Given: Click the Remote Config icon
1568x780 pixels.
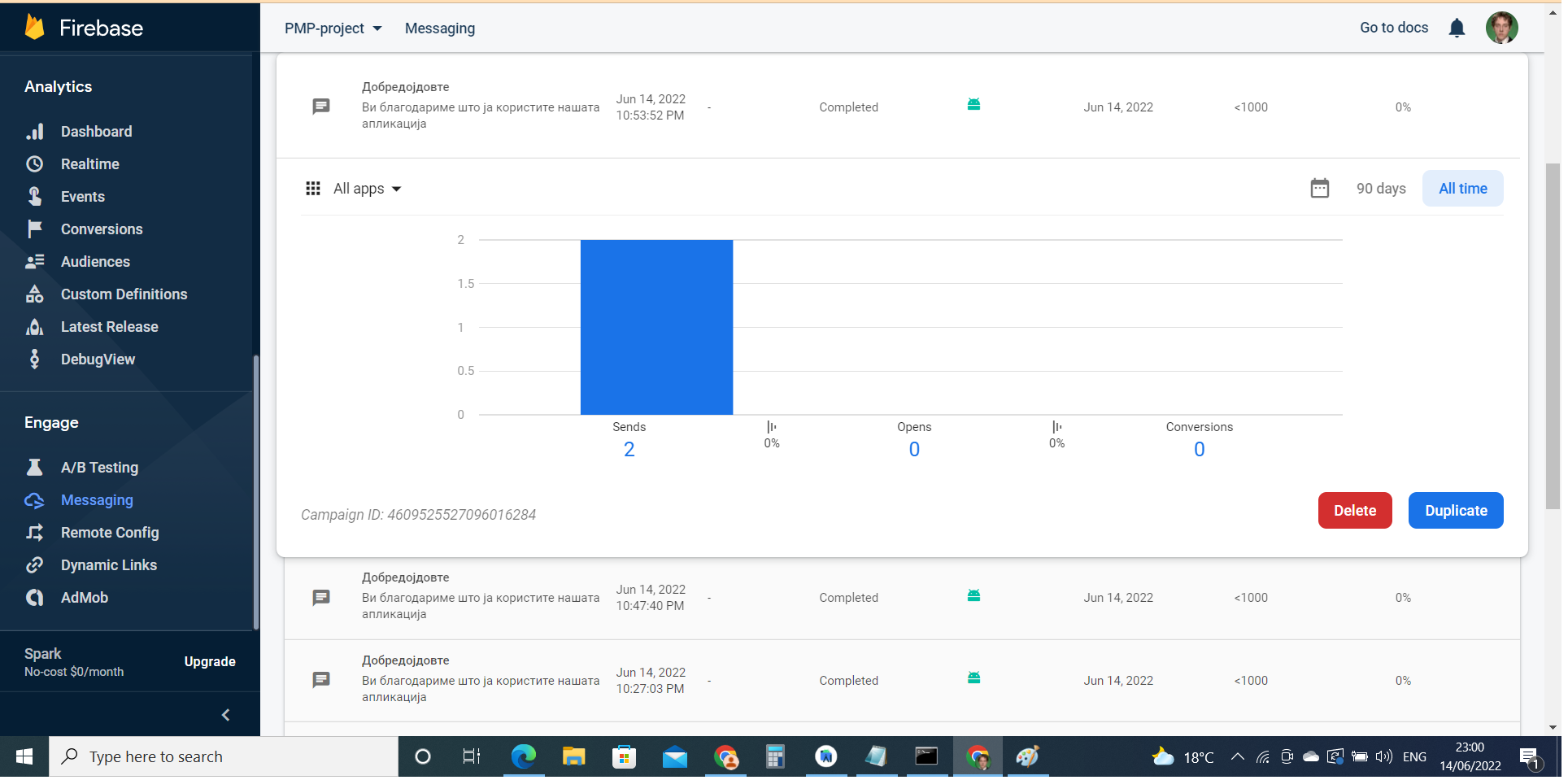Looking at the screenshot, I should 34,533.
